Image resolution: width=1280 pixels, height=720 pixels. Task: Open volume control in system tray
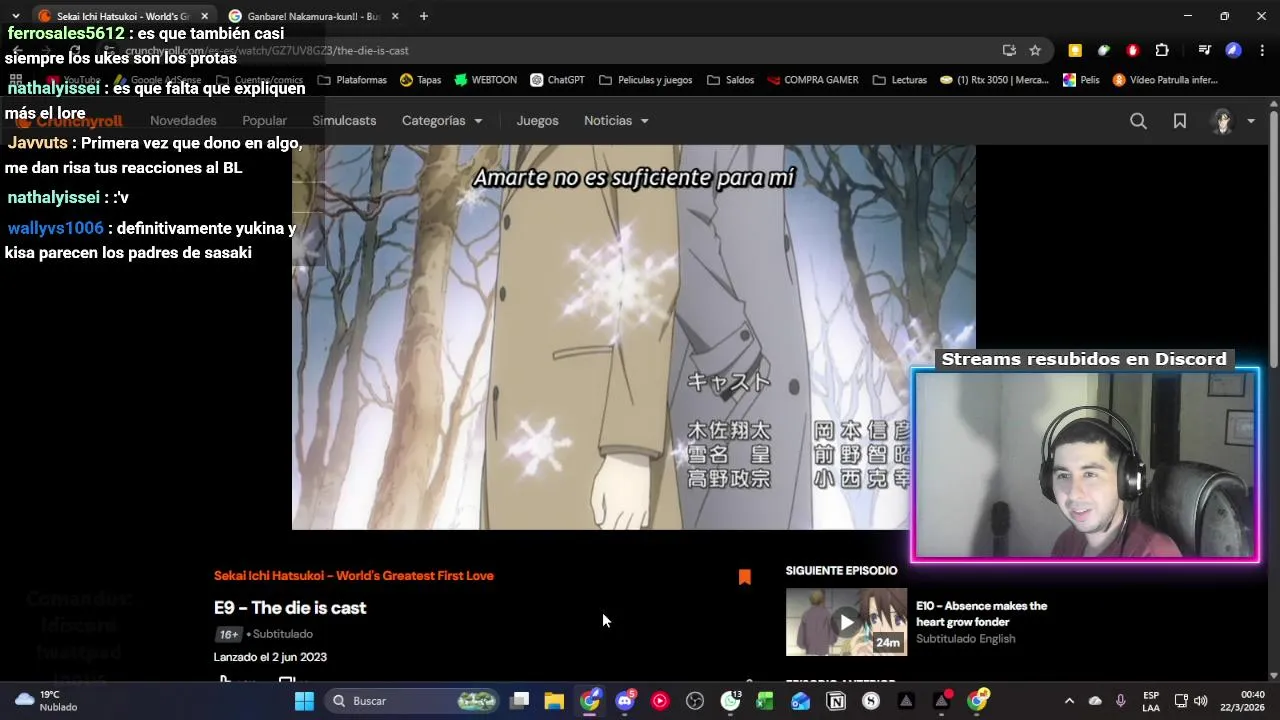pos(1200,701)
